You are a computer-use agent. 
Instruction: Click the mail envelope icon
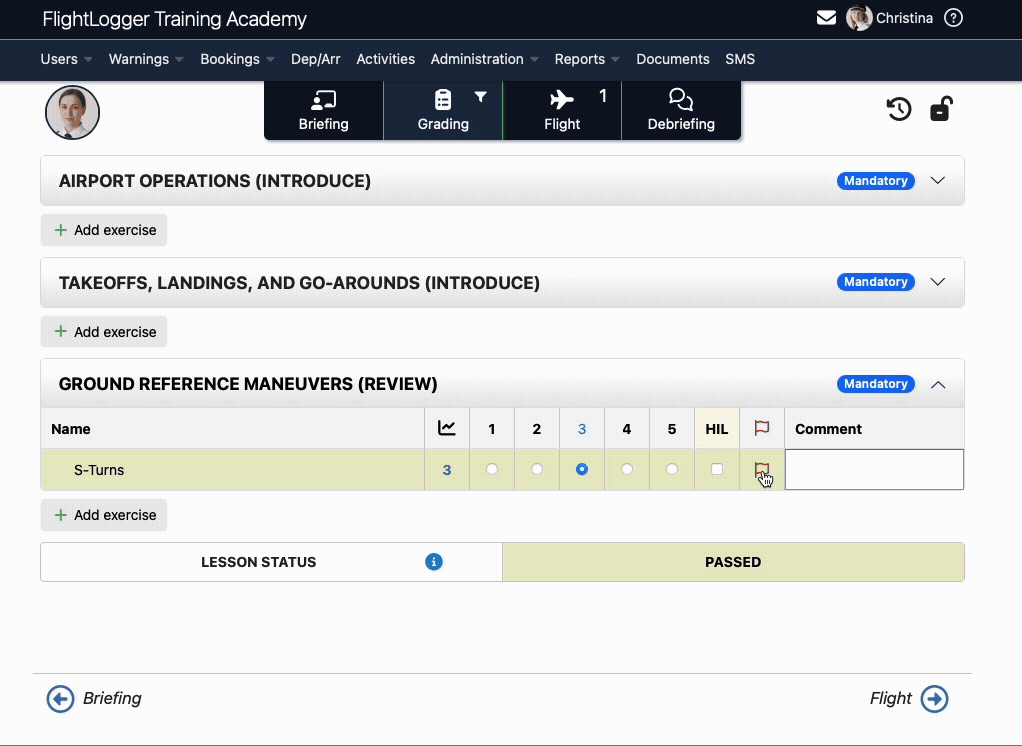[x=826, y=18]
